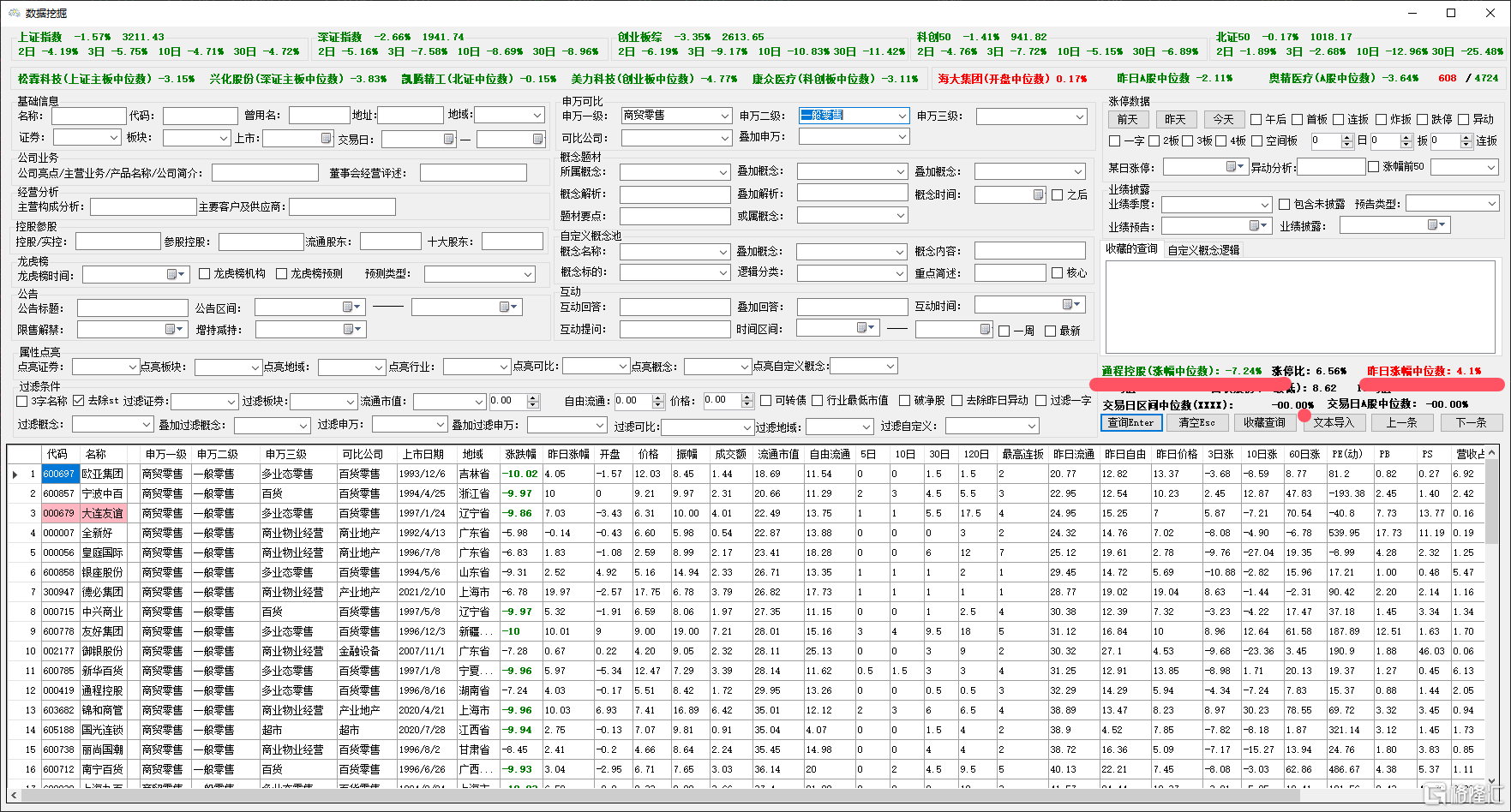Increase the 日 count spinner in 涨停数据
The height and width of the screenshot is (812, 1511).
point(1346,137)
